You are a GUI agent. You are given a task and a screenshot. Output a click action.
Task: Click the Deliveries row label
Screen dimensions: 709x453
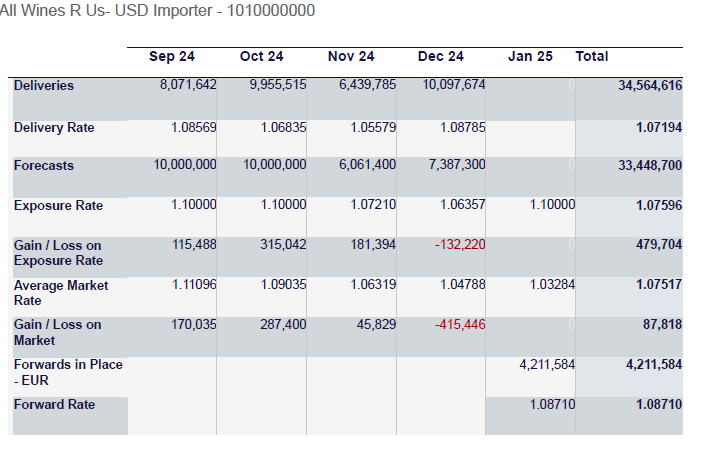(43, 85)
